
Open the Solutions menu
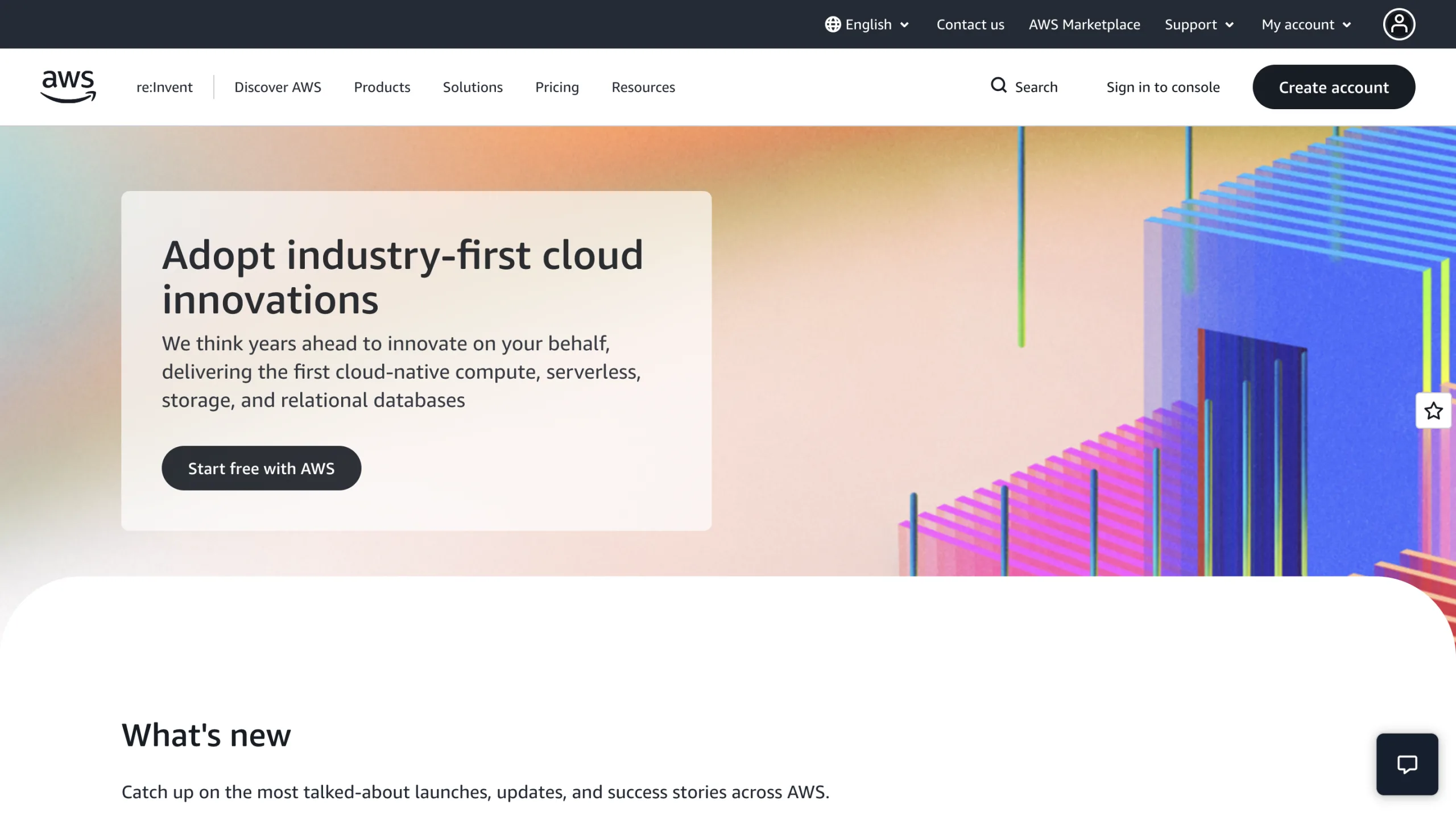pos(473,87)
